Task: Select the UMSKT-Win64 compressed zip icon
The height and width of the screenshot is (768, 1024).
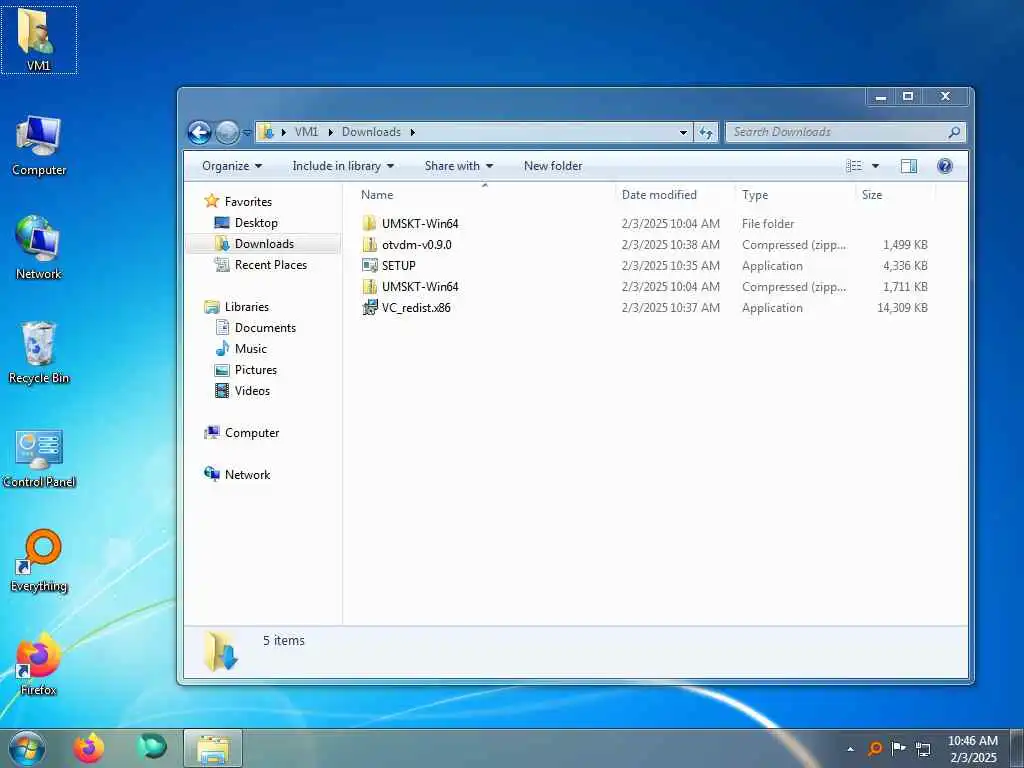Action: pyautogui.click(x=370, y=287)
